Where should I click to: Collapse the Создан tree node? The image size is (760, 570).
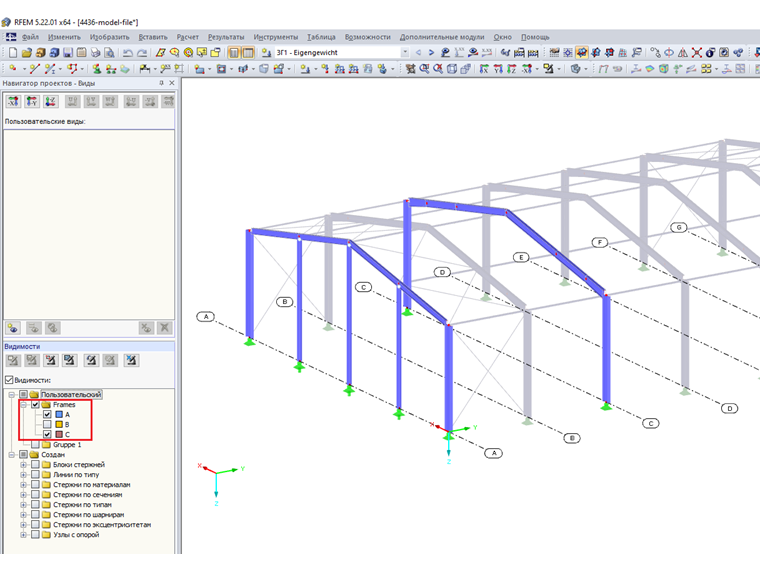pos(12,455)
